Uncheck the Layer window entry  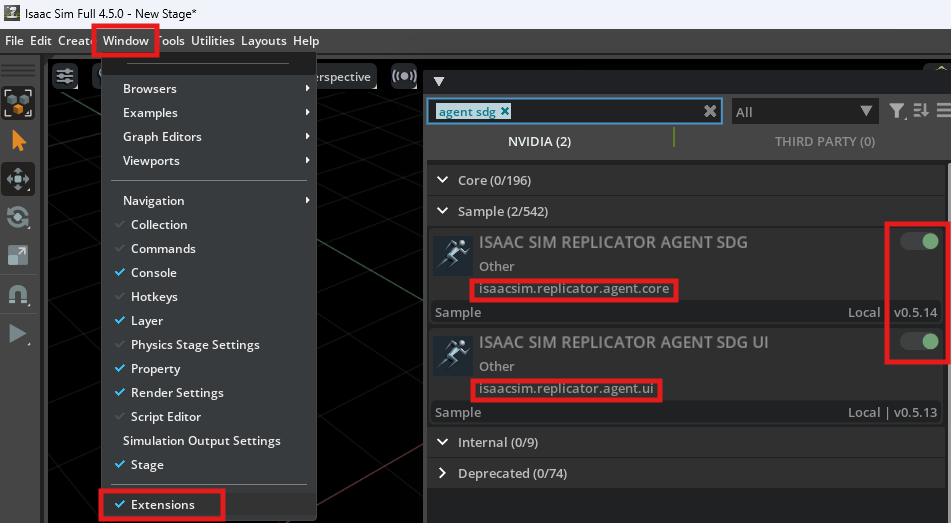[x=209, y=320]
